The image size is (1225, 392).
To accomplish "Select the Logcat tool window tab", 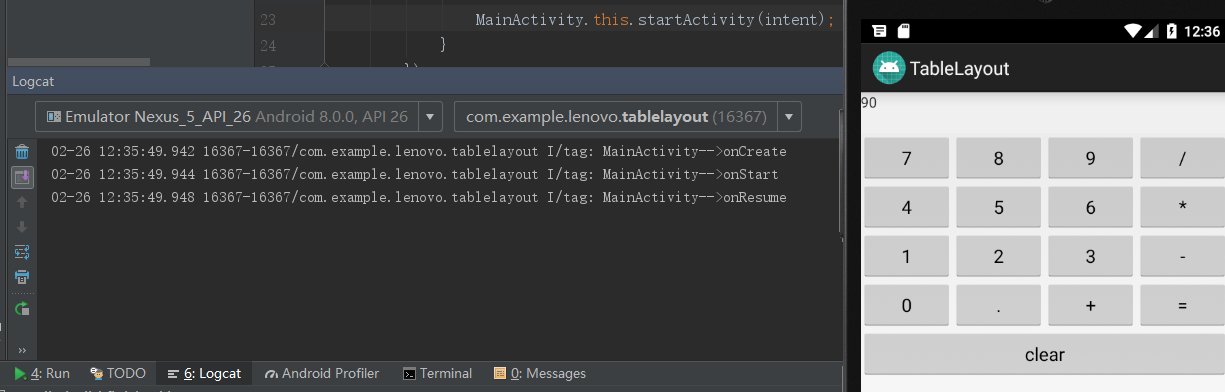I will coord(205,373).
